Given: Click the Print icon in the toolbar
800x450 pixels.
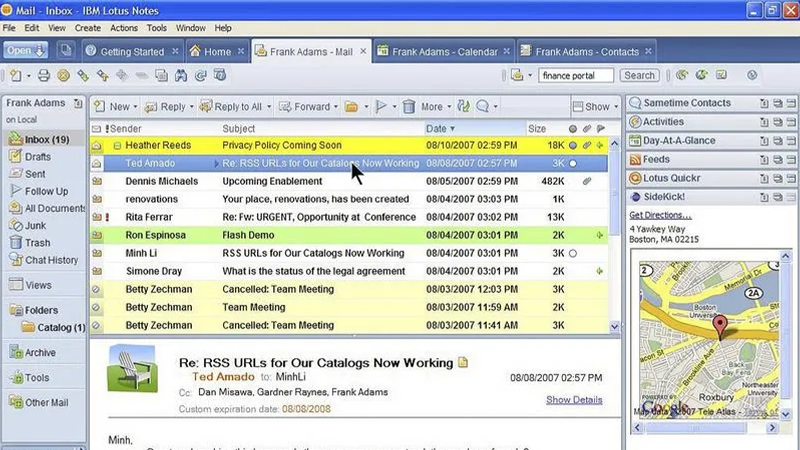Looking at the screenshot, I should (x=44, y=76).
